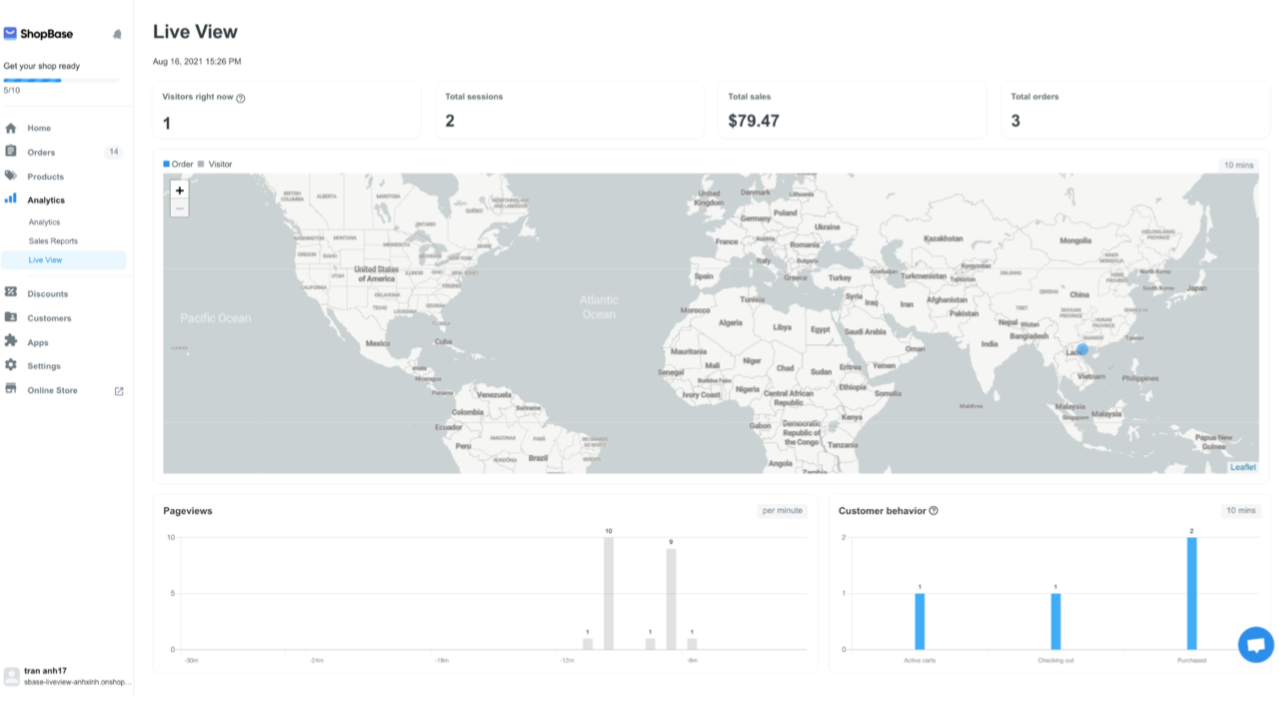Click the Products tag icon
The image size is (1279, 707).
11,176
